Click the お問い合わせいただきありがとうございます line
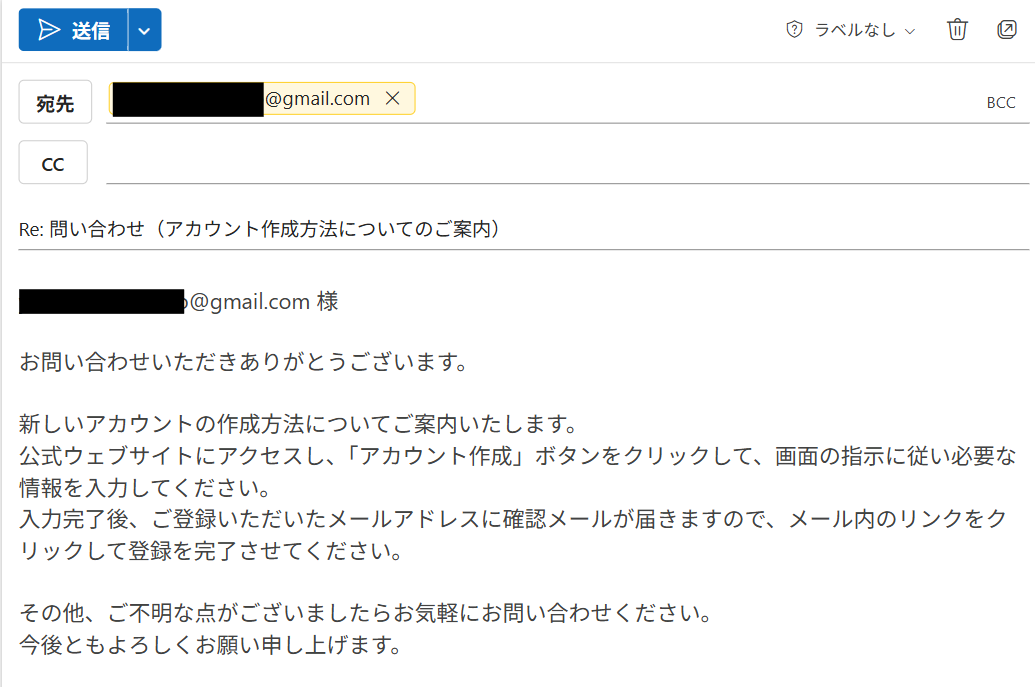Viewport: 1035px width, 687px height. click(x=244, y=362)
